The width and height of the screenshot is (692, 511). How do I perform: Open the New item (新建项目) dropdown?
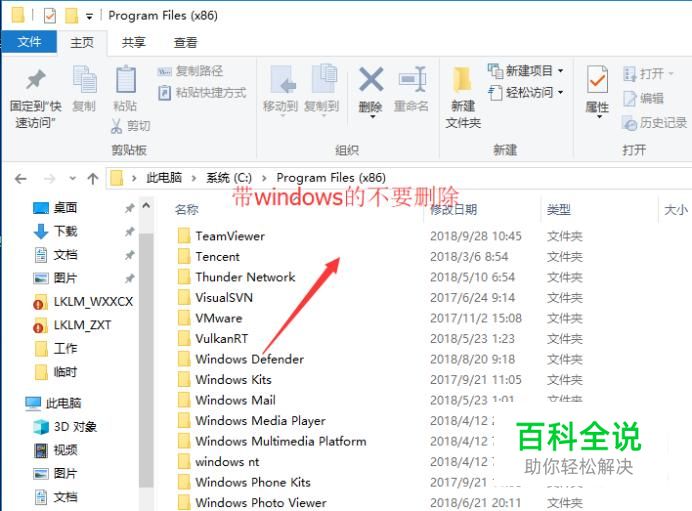tap(525, 71)
